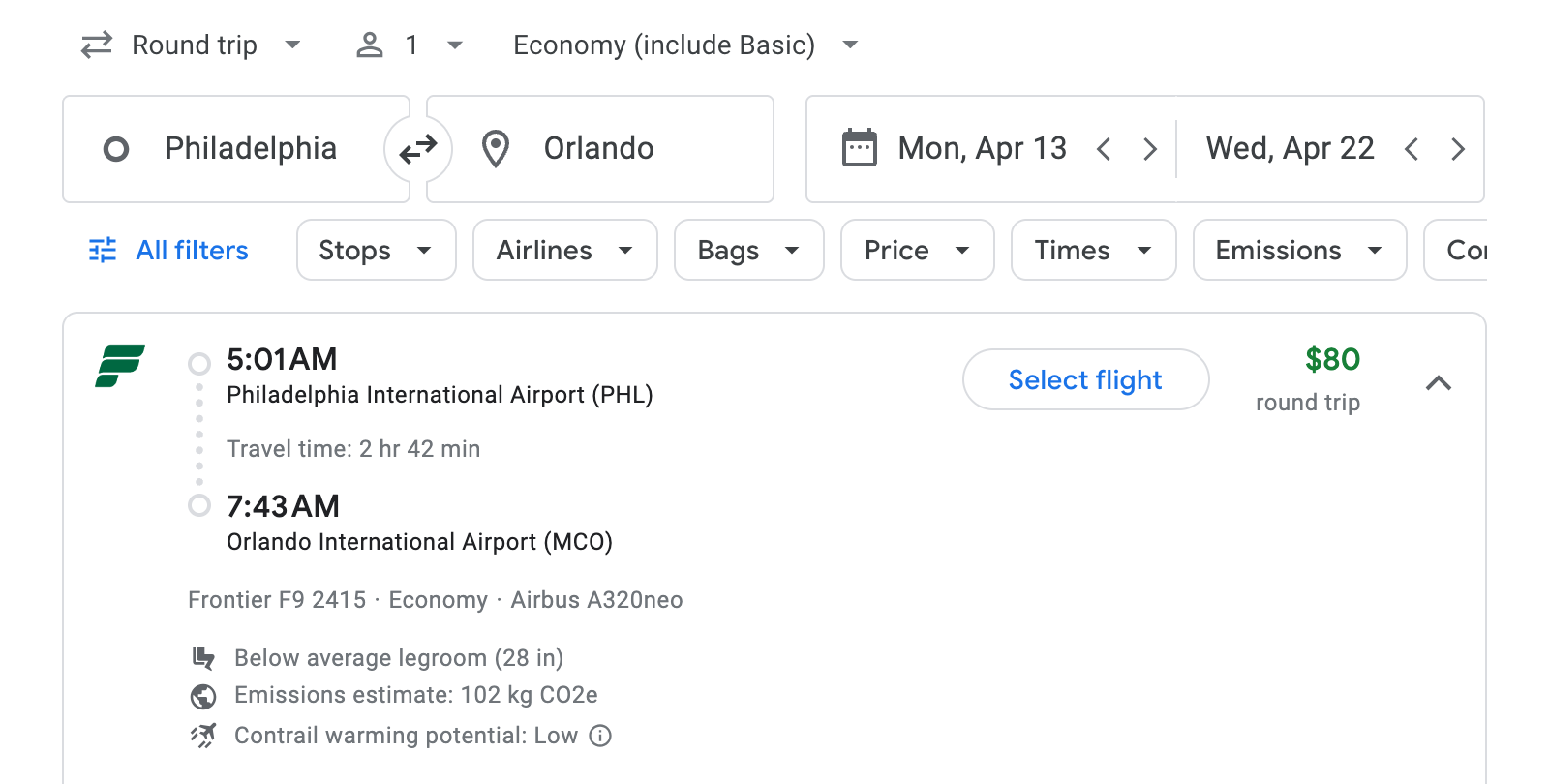Click the location pin in the Orlando field
This screenshot has width=1549, height=784.
(495, 149)
